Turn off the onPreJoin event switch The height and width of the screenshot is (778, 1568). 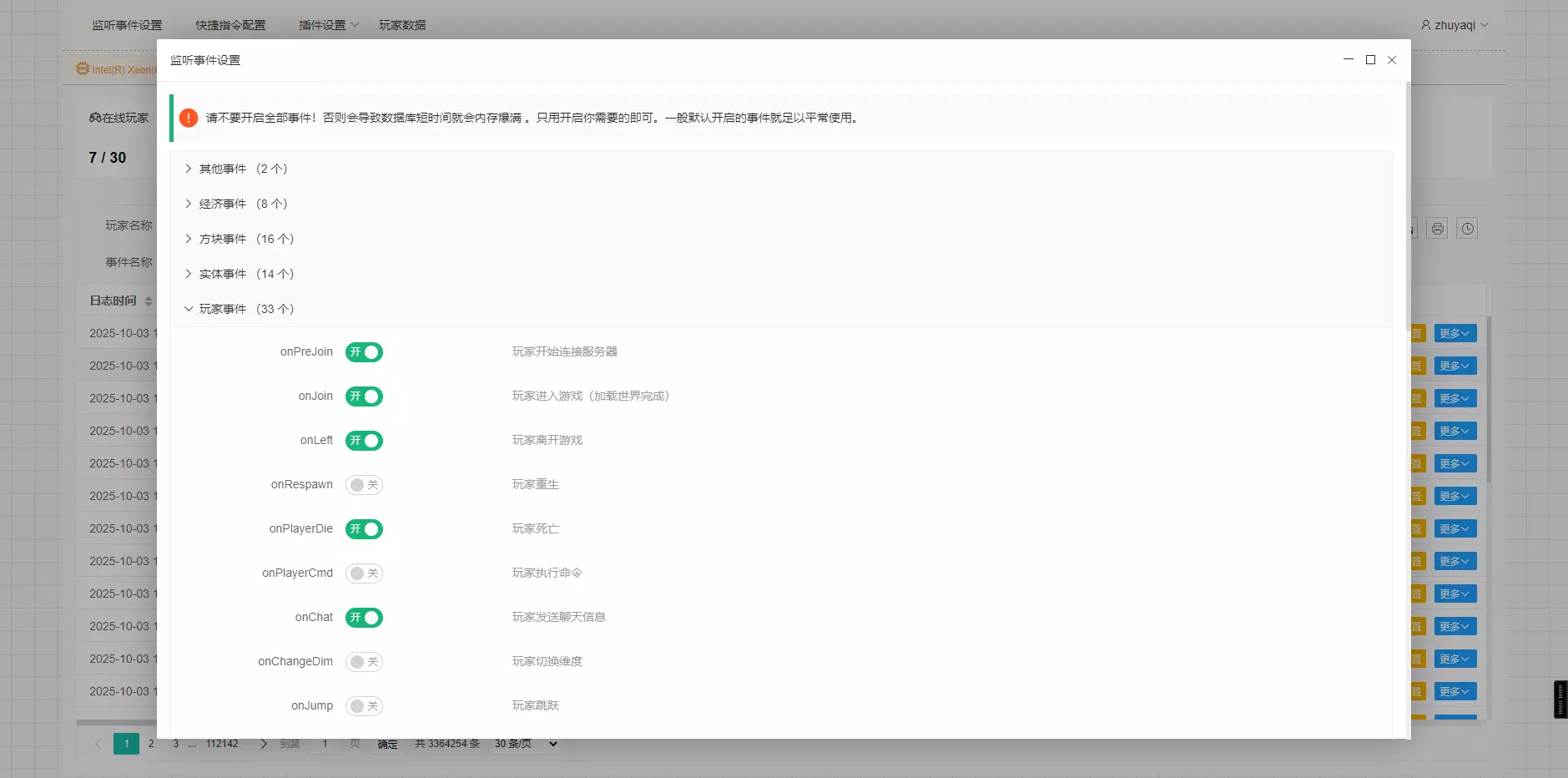[x=364, y=352]
